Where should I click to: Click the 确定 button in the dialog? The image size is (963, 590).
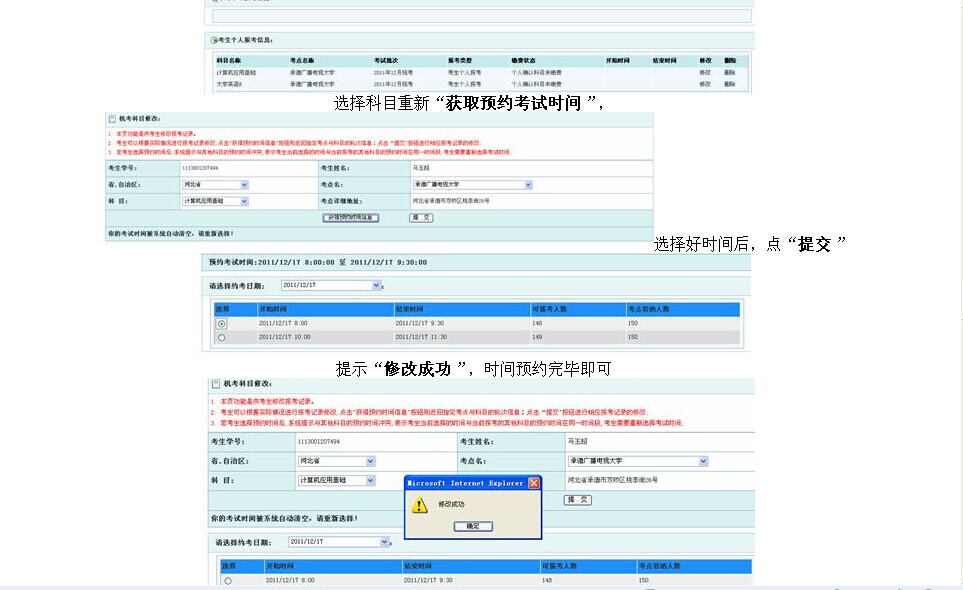(x=473, y=526)
